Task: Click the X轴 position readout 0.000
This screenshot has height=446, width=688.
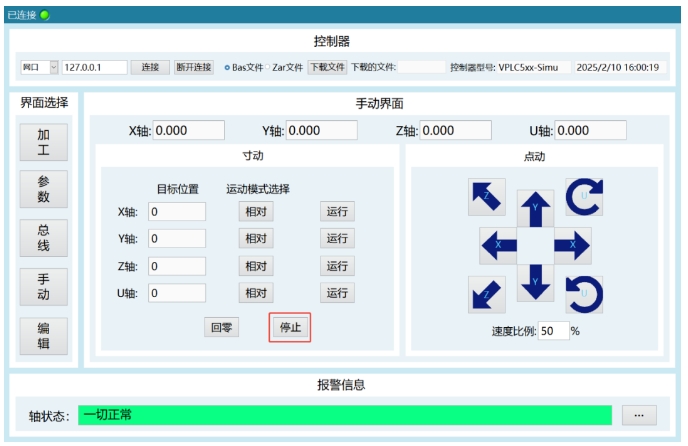Action: point(189,130)
